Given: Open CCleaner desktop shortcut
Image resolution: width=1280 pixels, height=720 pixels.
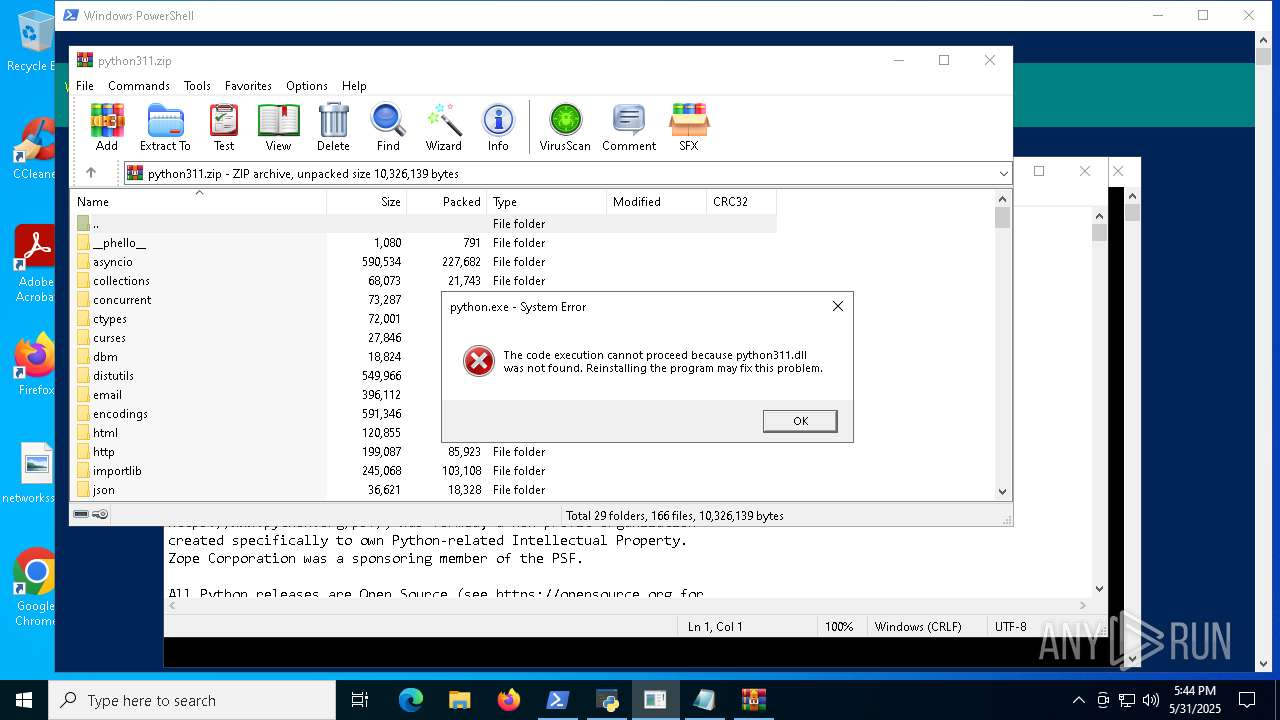Looking at the screenshot, I should pos(34,149).
